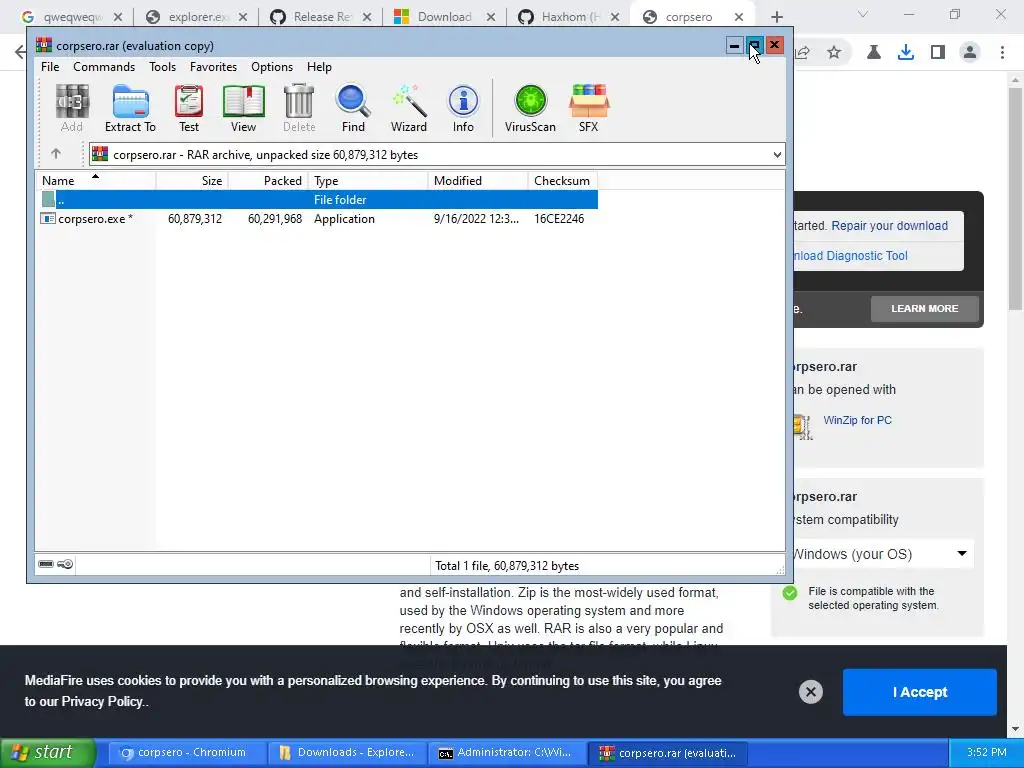Viewport: 1024px width, 768px height.
Task: Select the parent '..' File folder row
Action: (317, 200)
